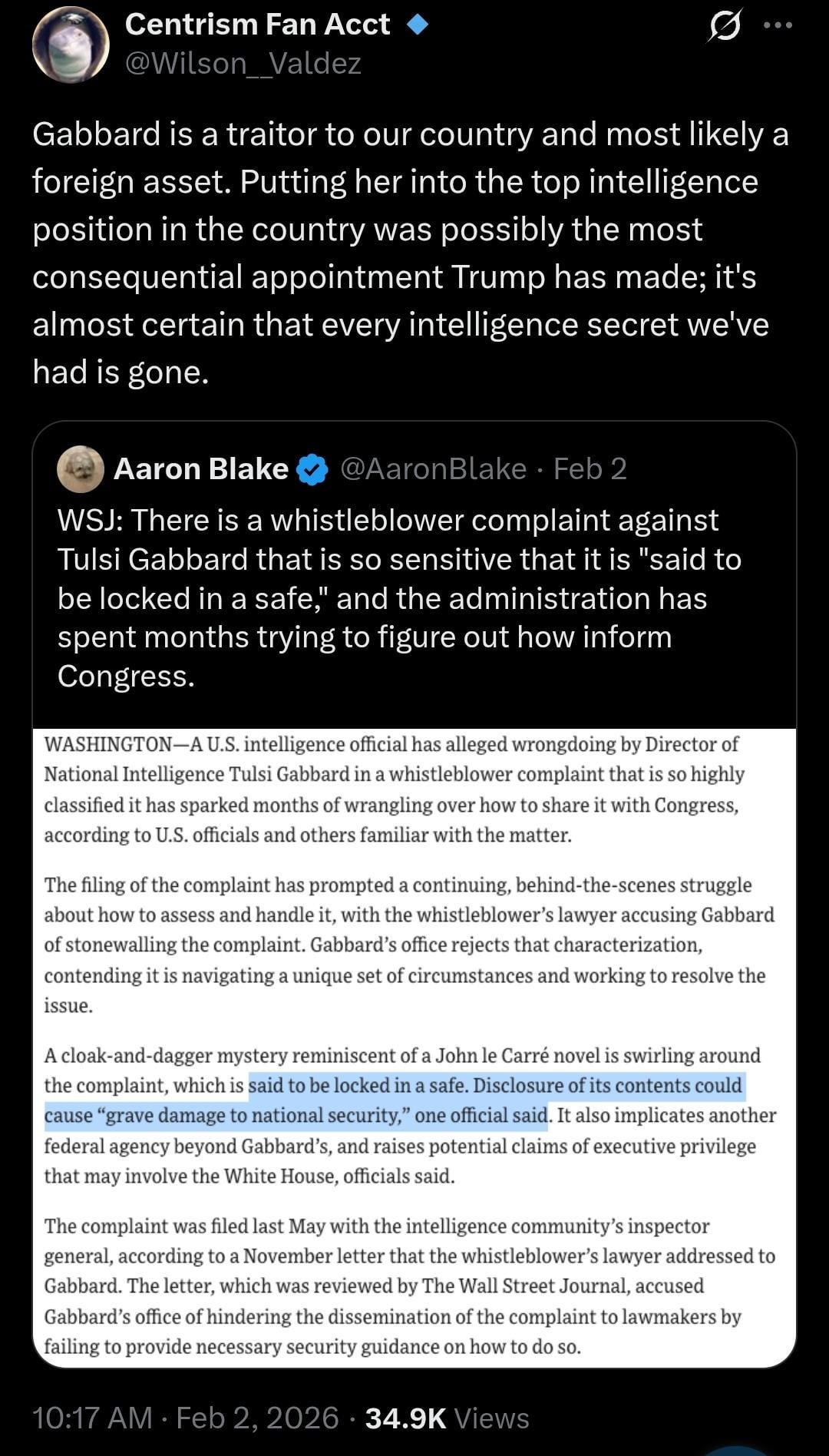Screen dimensions: 829x1456
Task: Tap the blue highlighted "locked in a safe" passage
Action: click(399, 1100)
